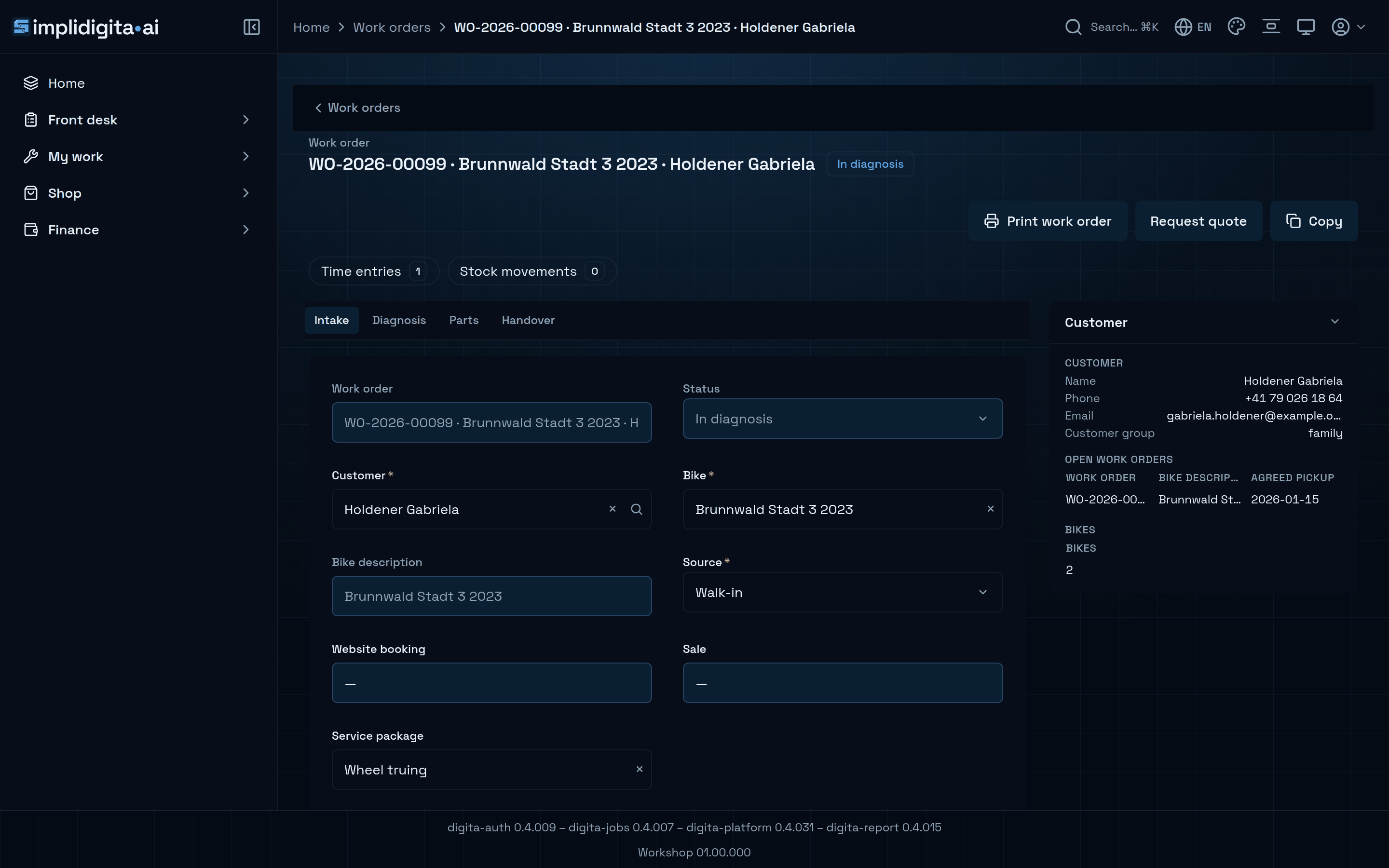
Task: Open the Source dropdown
Action: pos(843,592)
